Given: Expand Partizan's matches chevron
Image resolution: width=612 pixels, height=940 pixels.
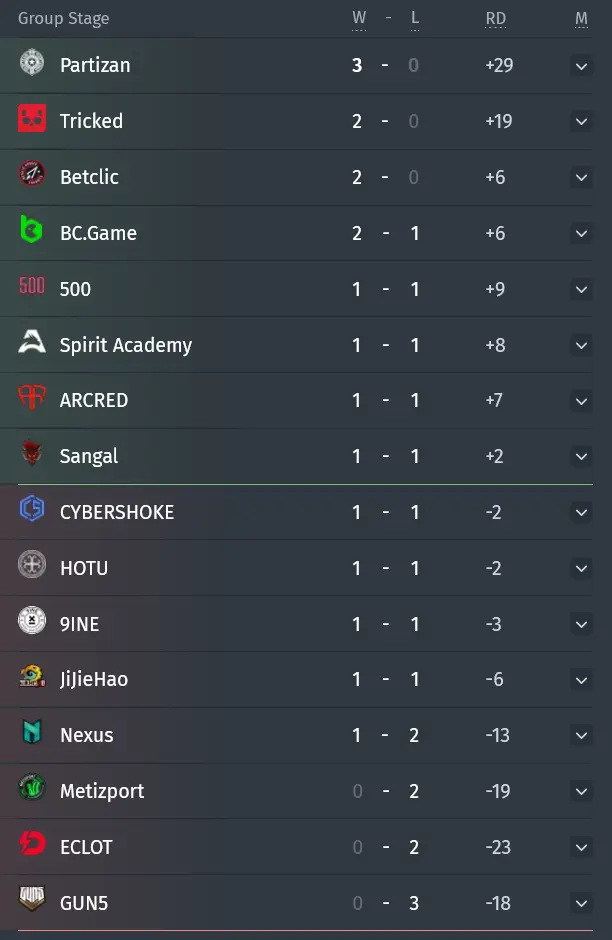Looking at the screenshot, I should [x=581, y=66].
